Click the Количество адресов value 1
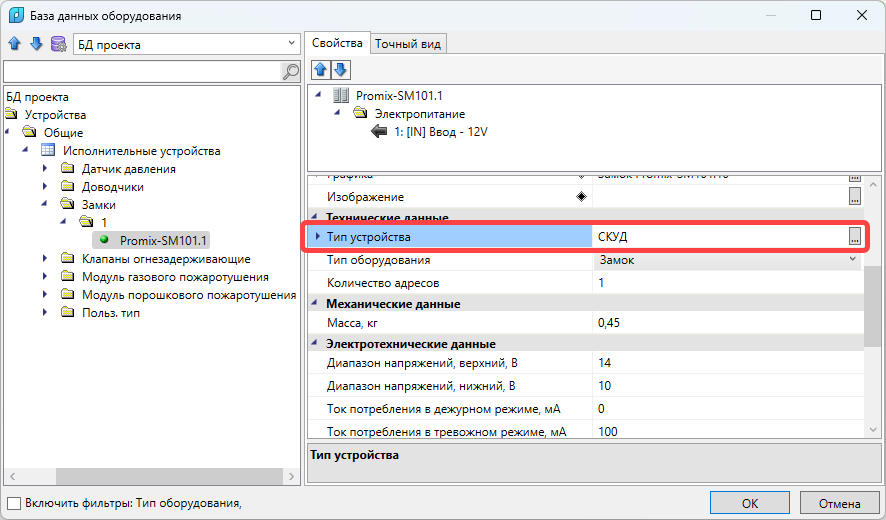 click(x=601, y=283)
